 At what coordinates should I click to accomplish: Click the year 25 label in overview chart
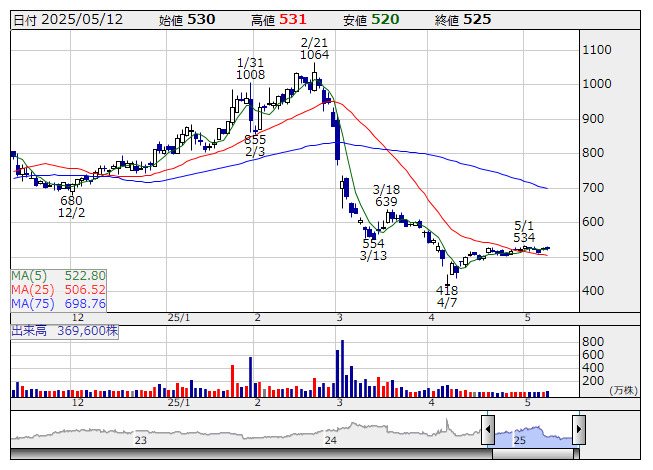(520, 440)
